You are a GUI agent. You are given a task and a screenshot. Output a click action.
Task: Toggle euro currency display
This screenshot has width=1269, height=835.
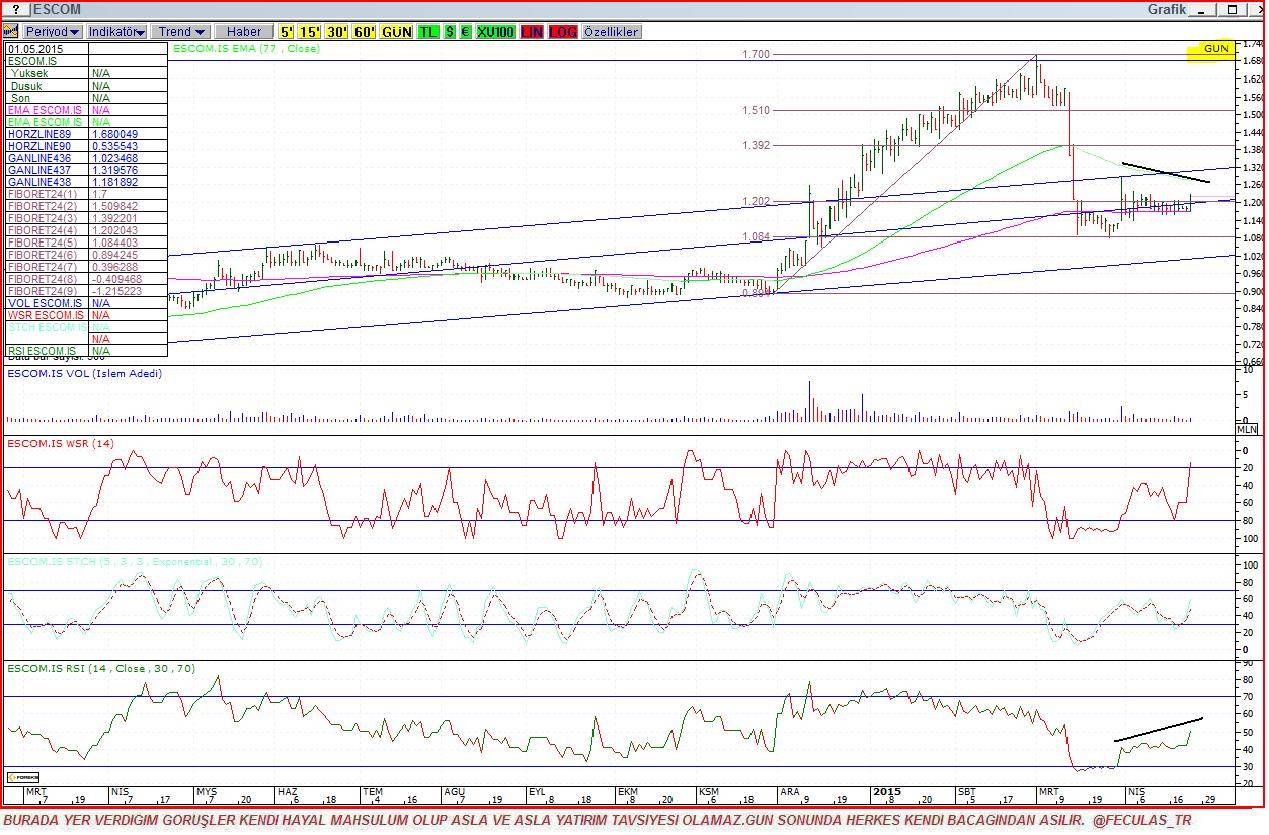pos(465,32)
